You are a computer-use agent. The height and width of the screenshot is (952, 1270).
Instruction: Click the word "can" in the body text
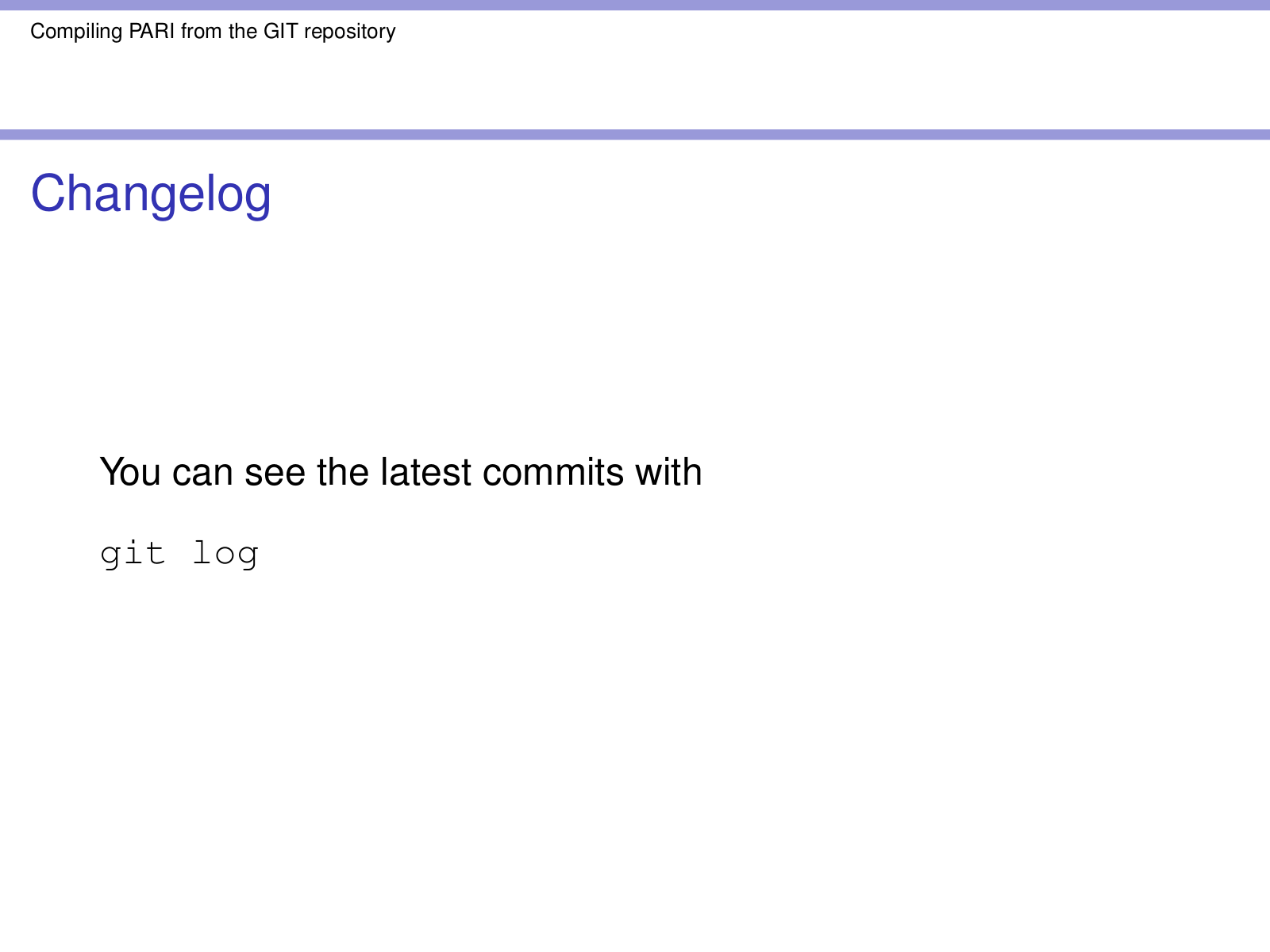pos(202,472)
